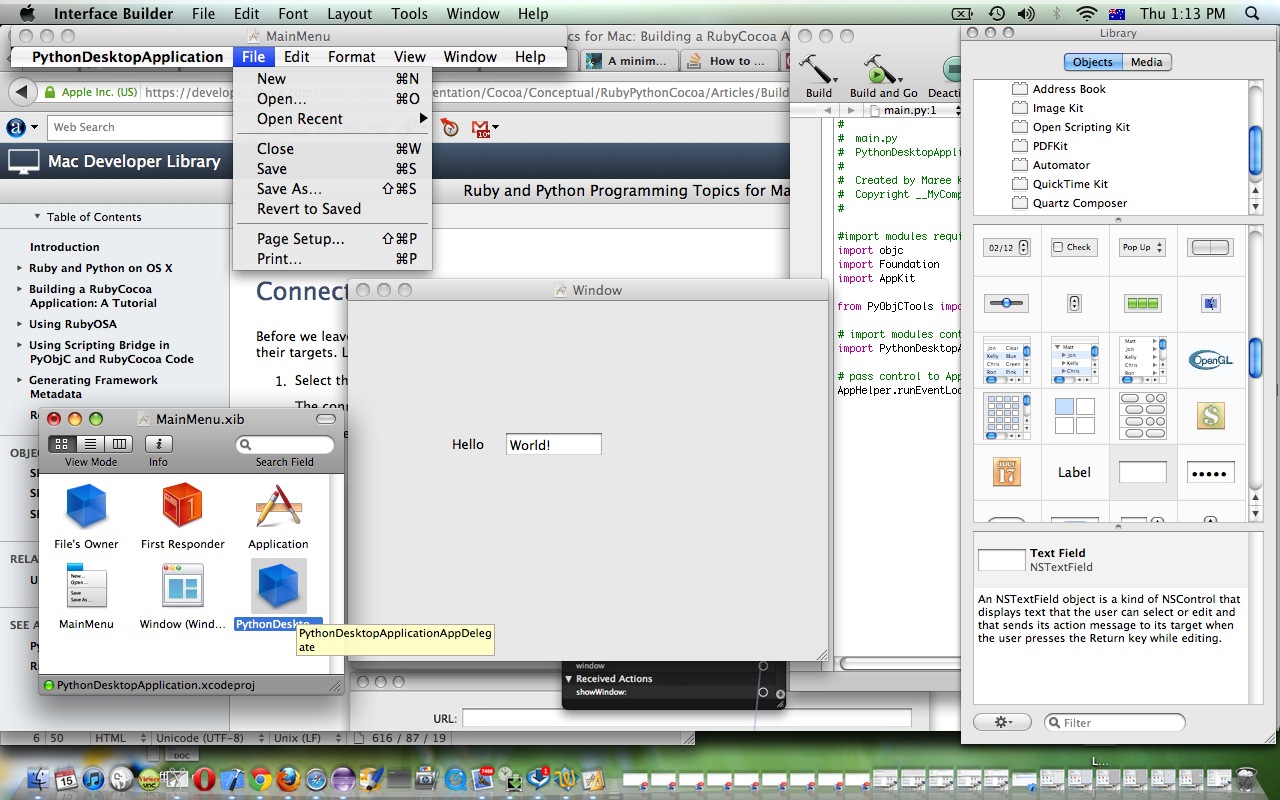Pick the segmented control object in Library
The height and width of the screenshot is (800, 1280).
coord(1210,247)
